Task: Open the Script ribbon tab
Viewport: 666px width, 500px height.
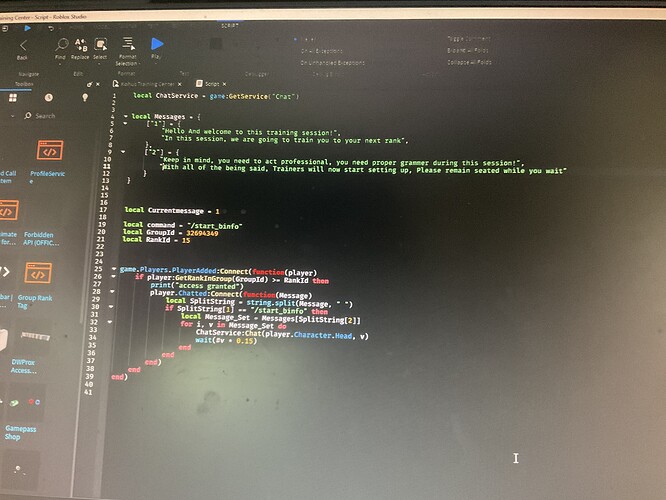Action: (x=230, y=26)
